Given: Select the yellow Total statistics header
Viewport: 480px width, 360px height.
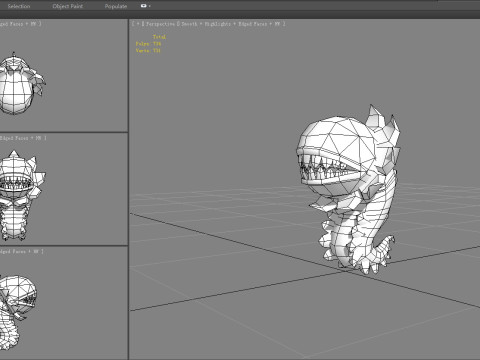Looking at the screenshot, I should pos(159,37).
